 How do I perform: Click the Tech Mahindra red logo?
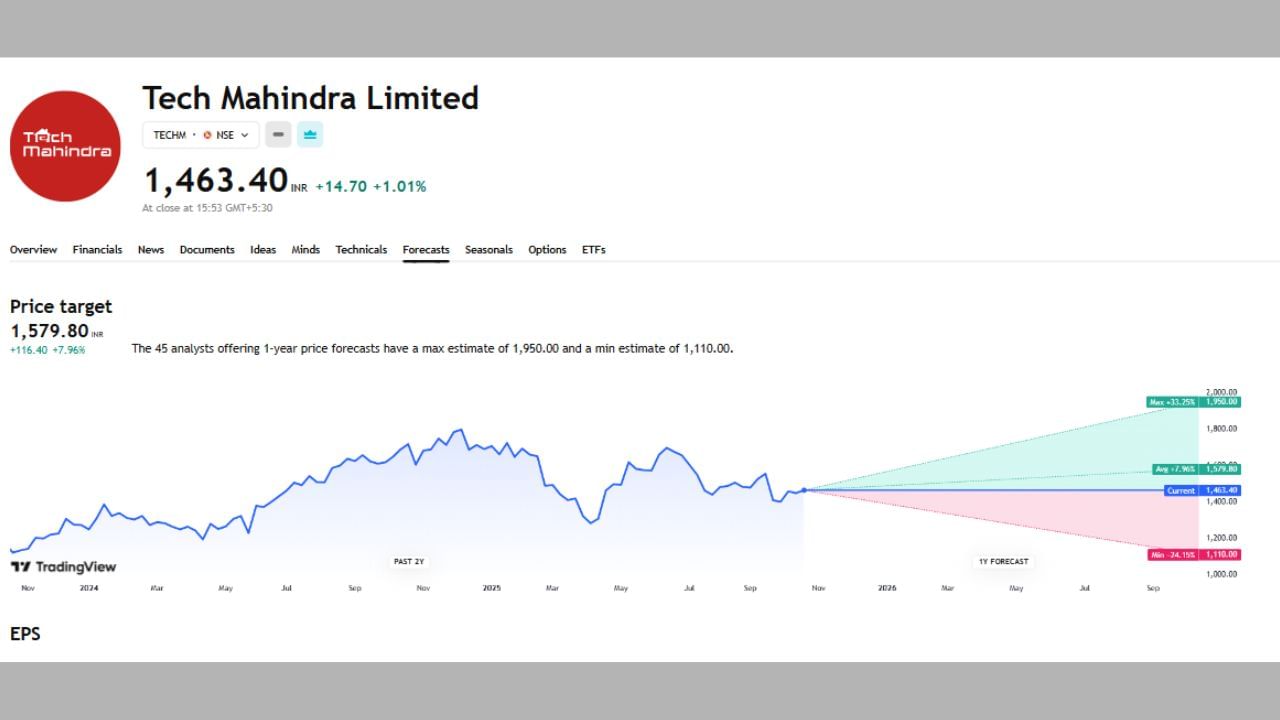[65, 146]
